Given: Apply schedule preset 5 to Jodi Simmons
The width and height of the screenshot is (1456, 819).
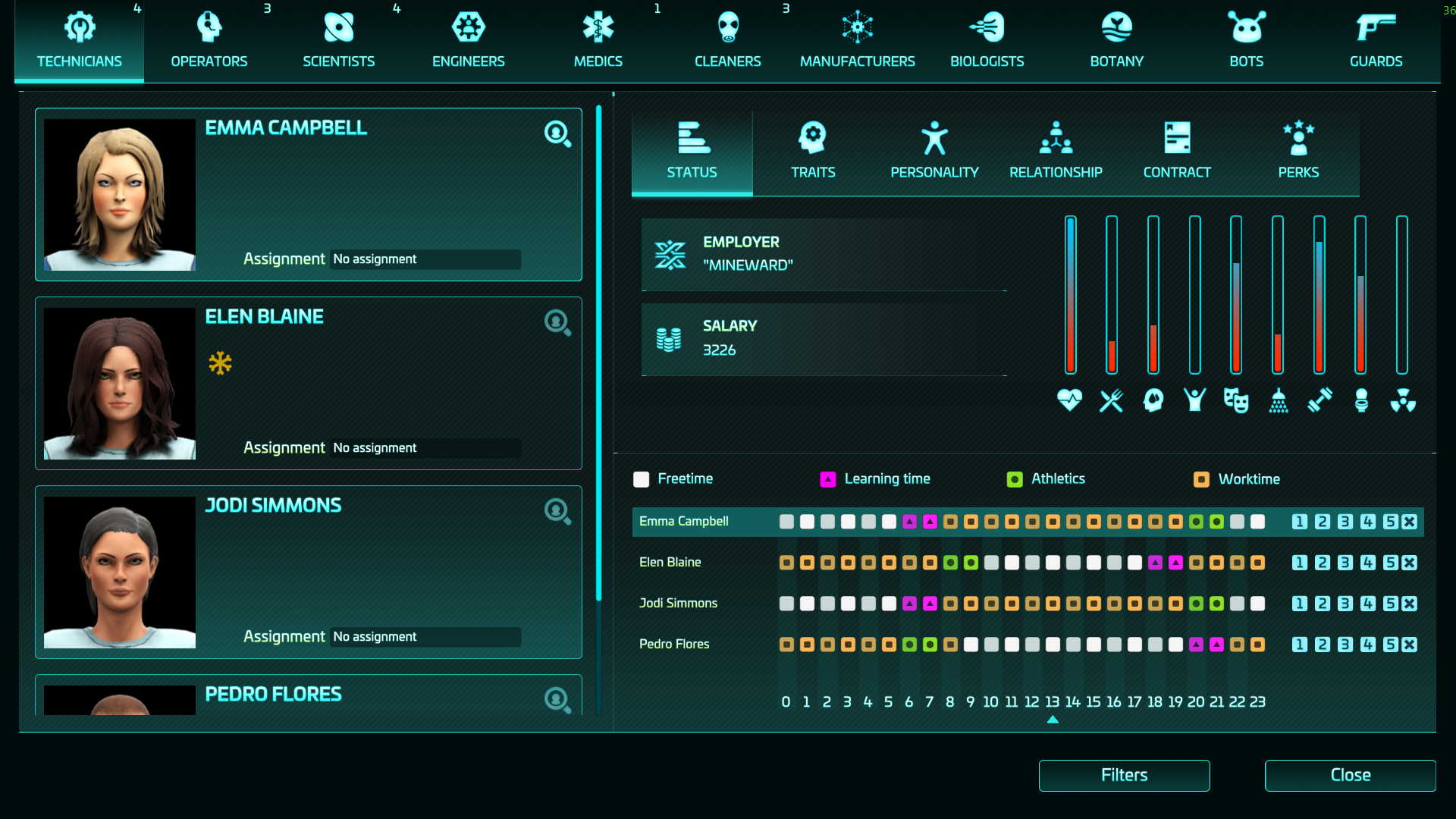Looking at the screenshot, I should click(1390, 604).
